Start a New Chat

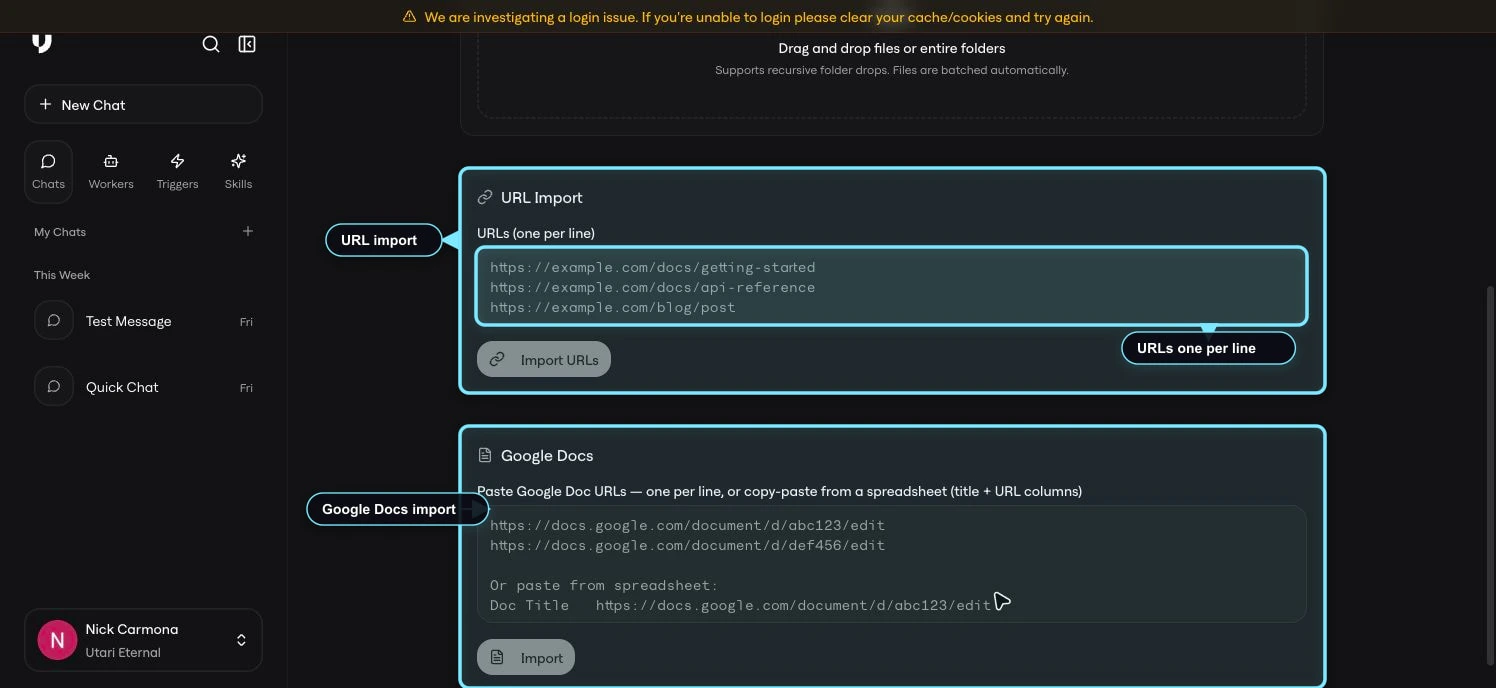tap(143, 104)
